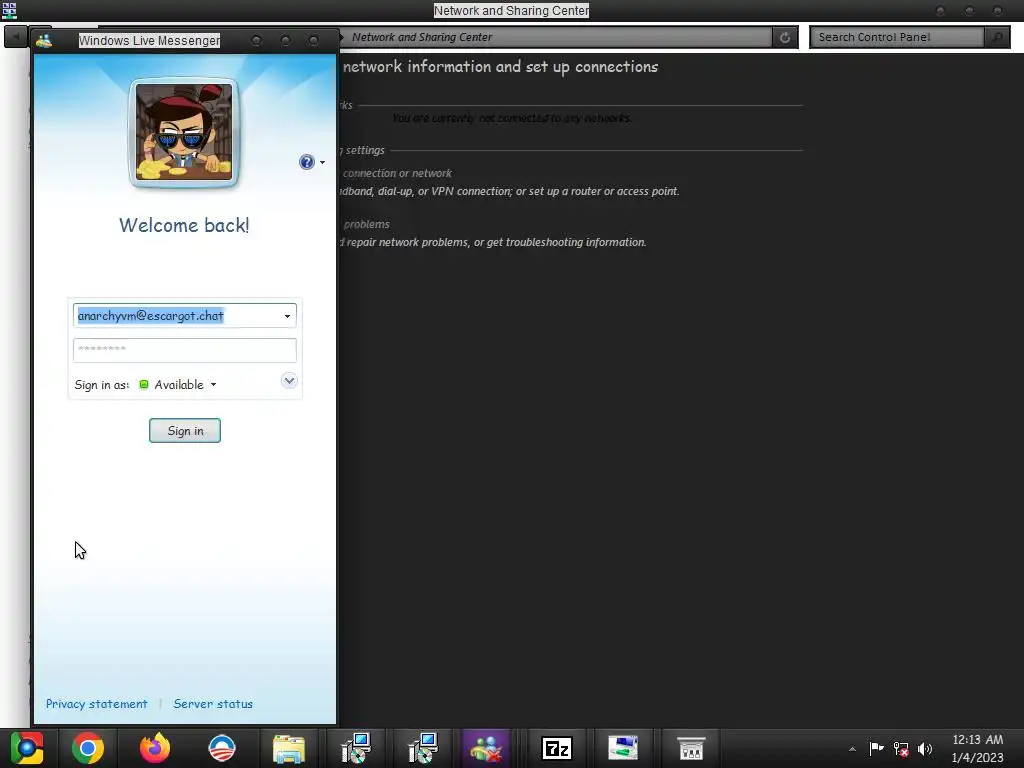Open 7-Zip from taskbar

click(557, 748)
